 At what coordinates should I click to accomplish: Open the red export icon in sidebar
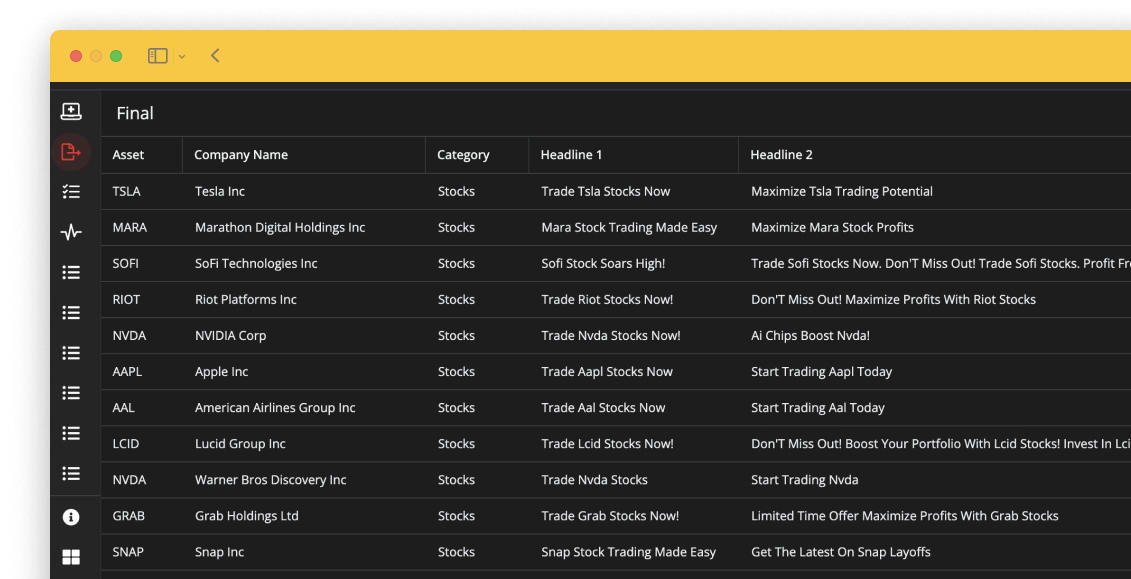pyautogui.click(x=71, y=152)
